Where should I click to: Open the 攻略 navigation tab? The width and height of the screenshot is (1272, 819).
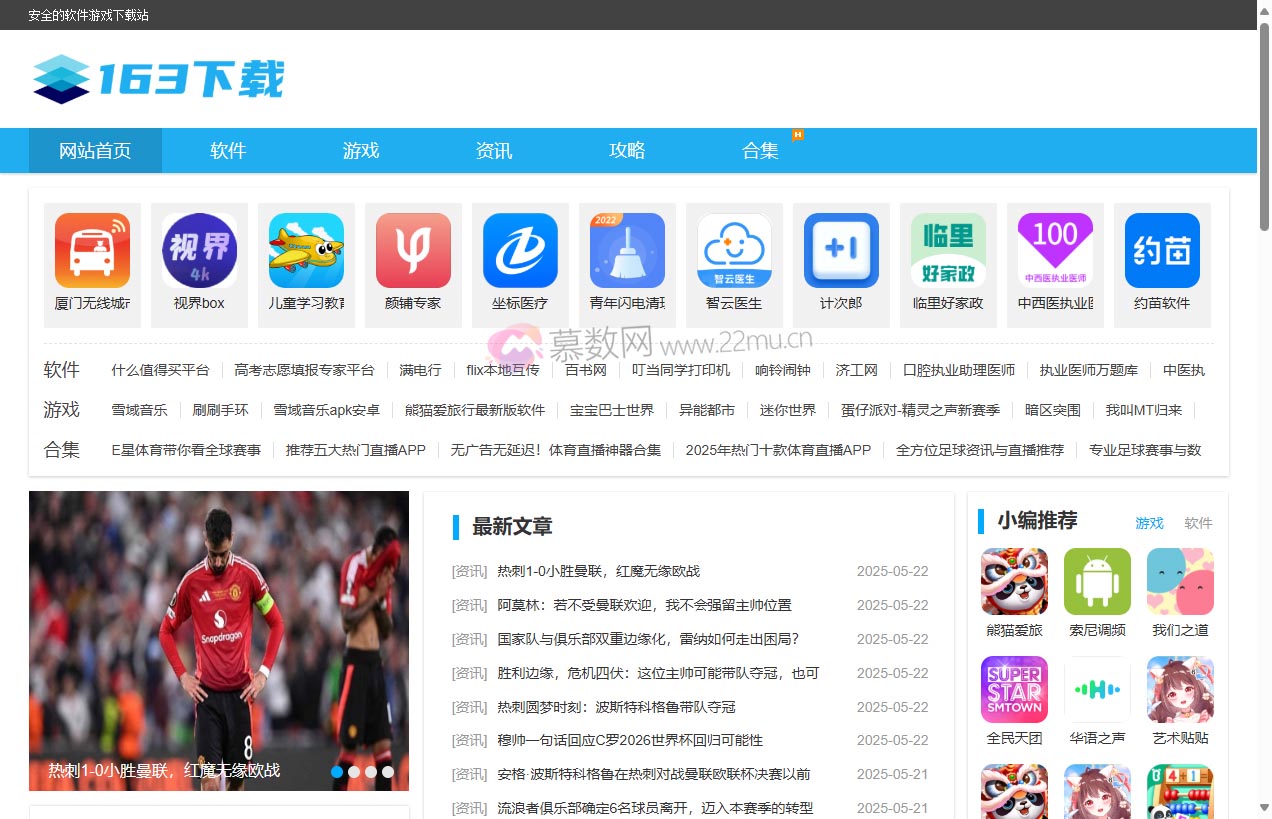click(627, 150)
